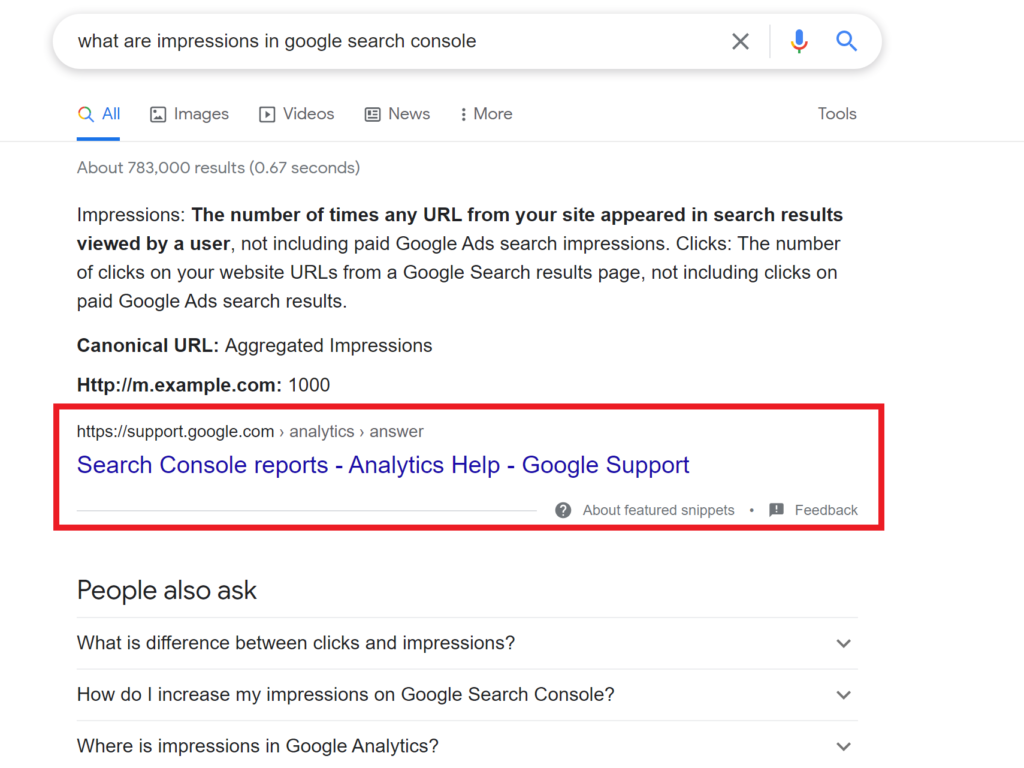Click the Feedback link text
This screenshot has height=768, width=1024.
(x=825, y=510)
